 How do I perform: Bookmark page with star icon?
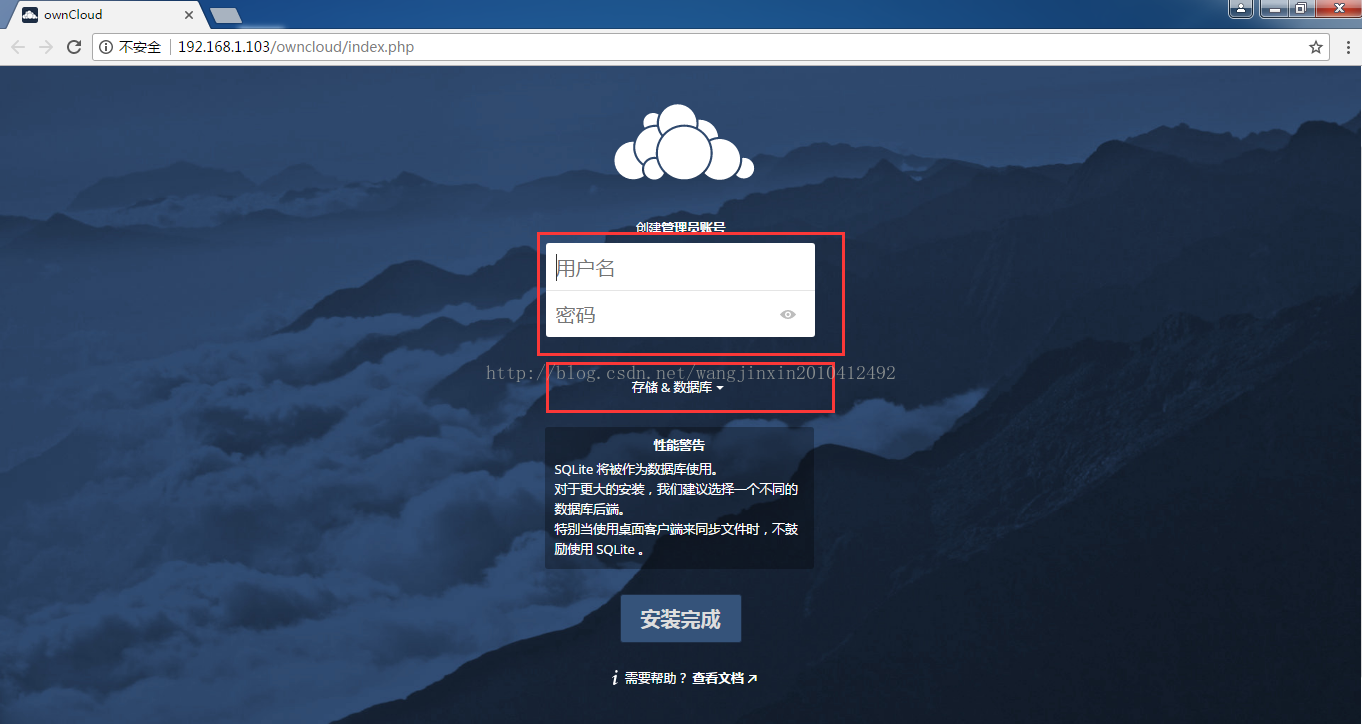coord(1316,47)
